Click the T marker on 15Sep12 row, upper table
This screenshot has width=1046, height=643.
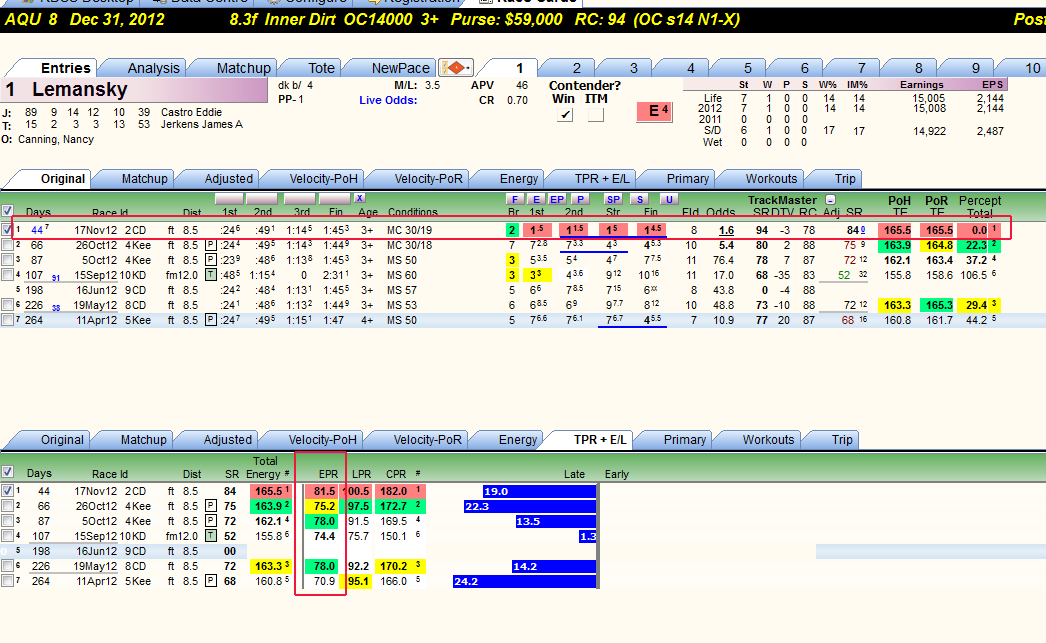coord(211,275)
